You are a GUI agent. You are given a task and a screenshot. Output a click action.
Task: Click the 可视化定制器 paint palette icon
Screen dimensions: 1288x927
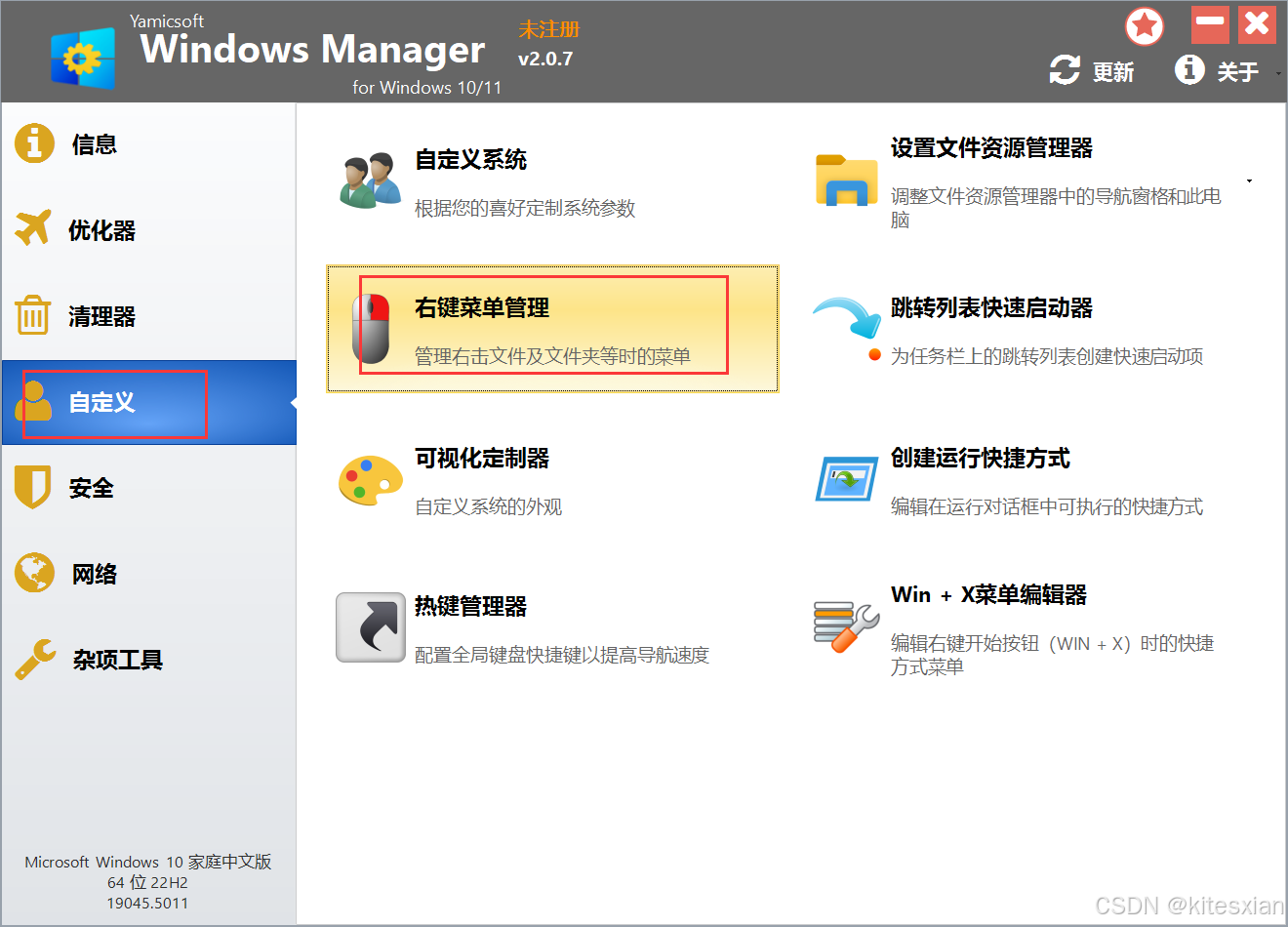pyautogui.click(x=370, y=480)
